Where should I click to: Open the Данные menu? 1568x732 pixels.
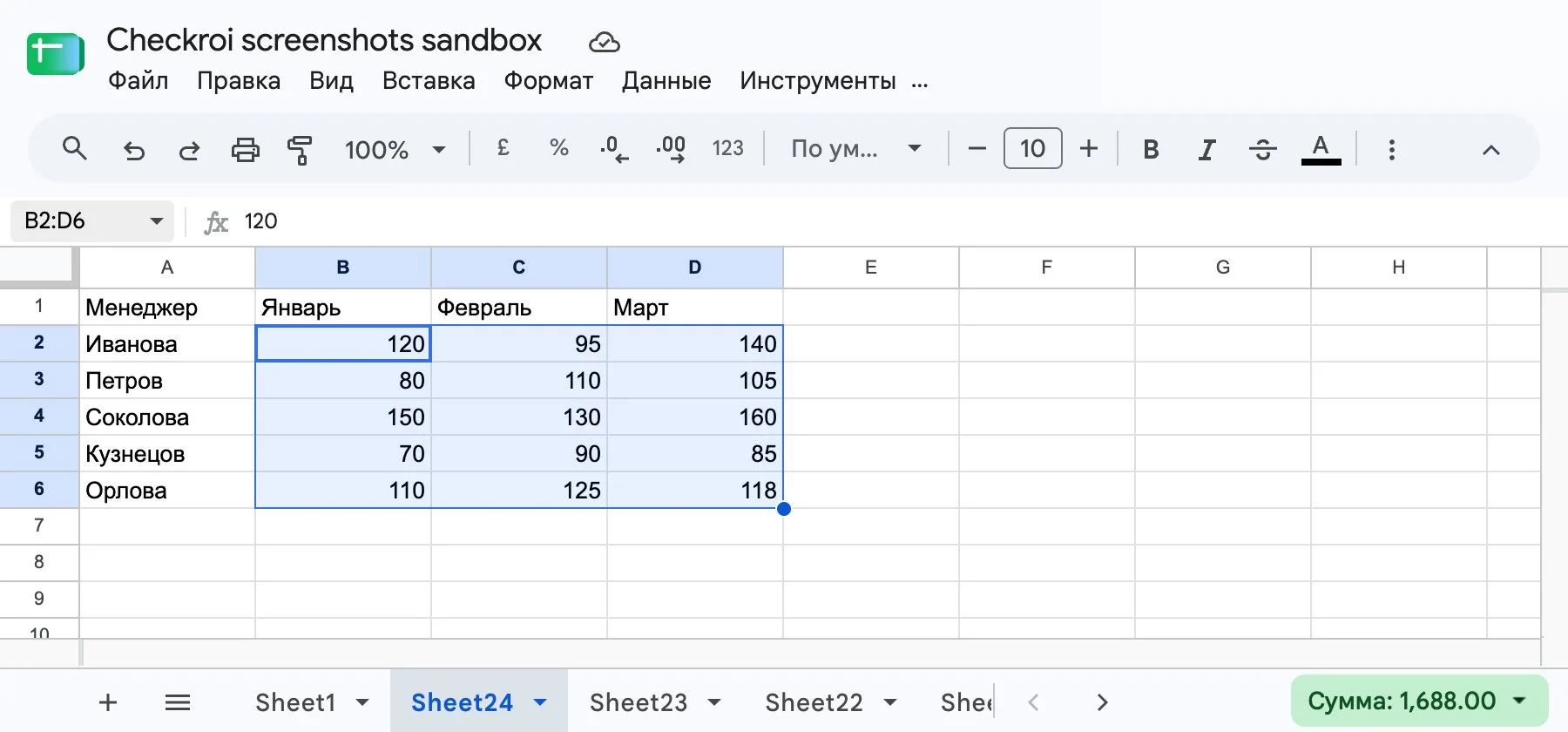pyautogui.click(x=666, y=81)
